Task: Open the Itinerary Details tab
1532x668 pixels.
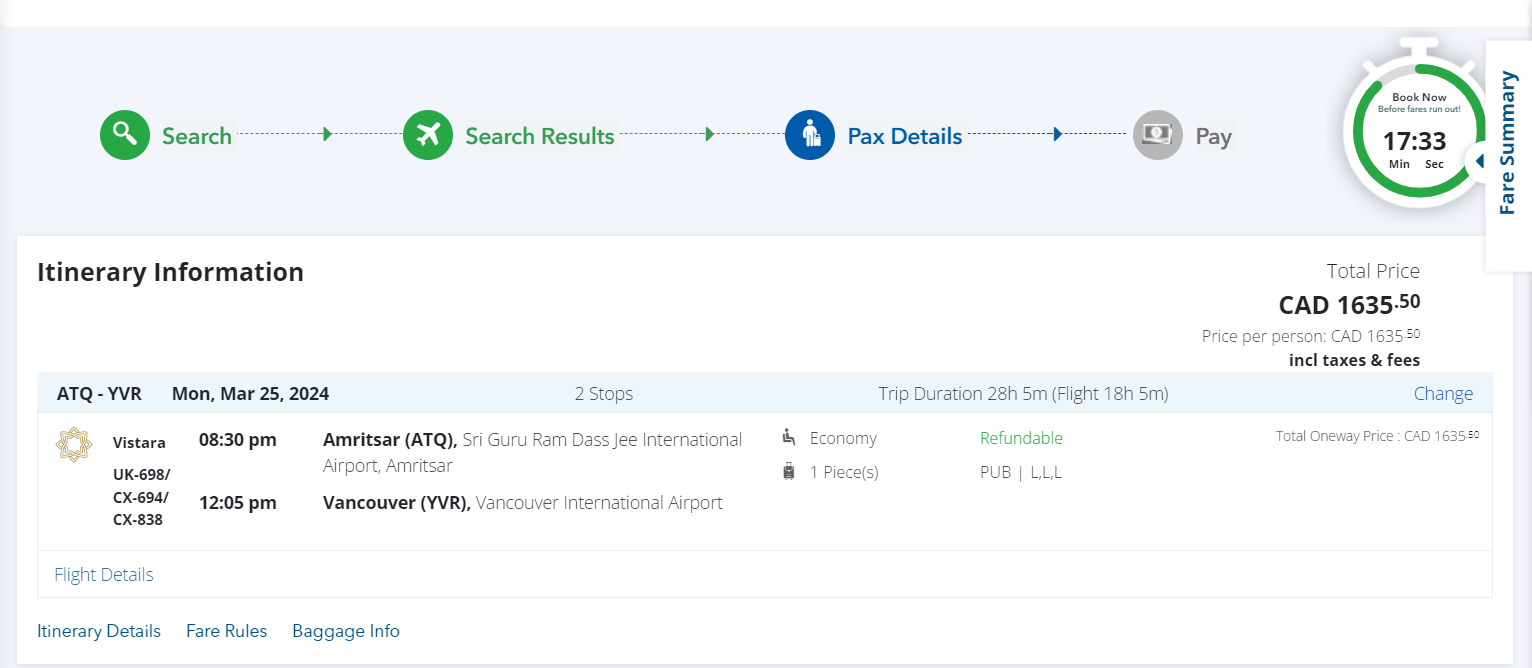Action: [99, 631]
